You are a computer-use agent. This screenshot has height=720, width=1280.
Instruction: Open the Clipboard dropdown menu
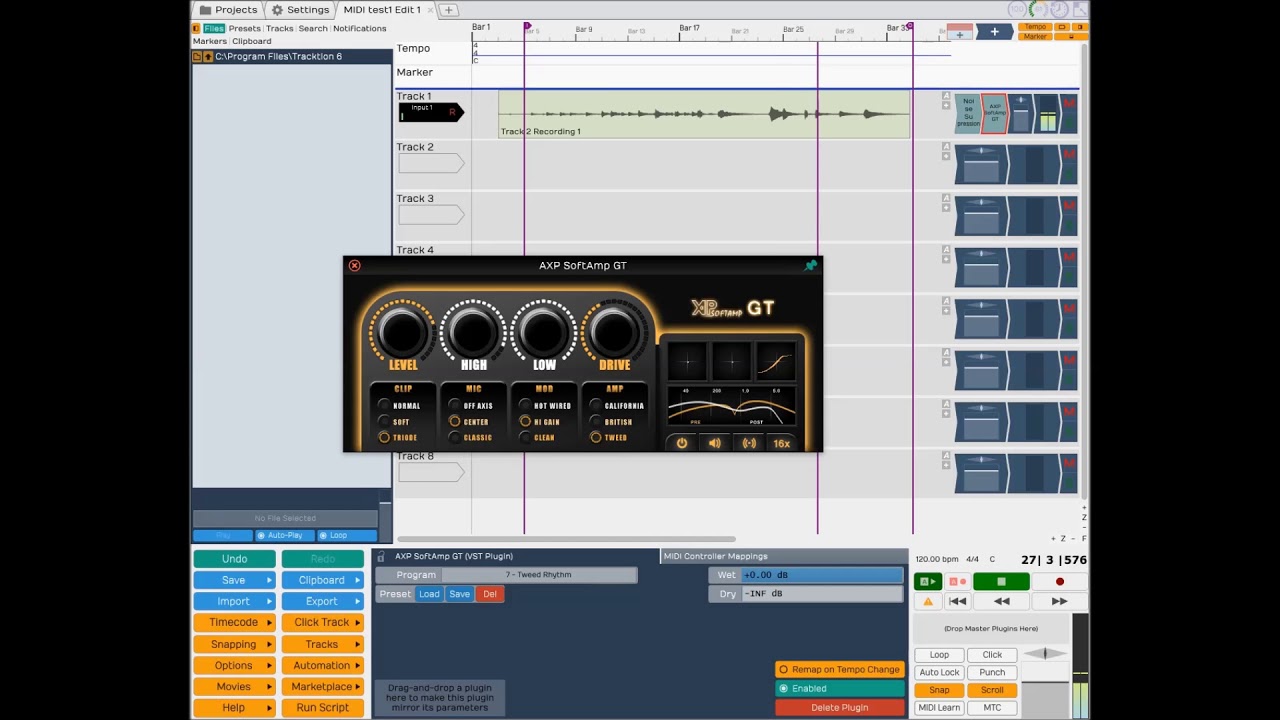[322, 580]
